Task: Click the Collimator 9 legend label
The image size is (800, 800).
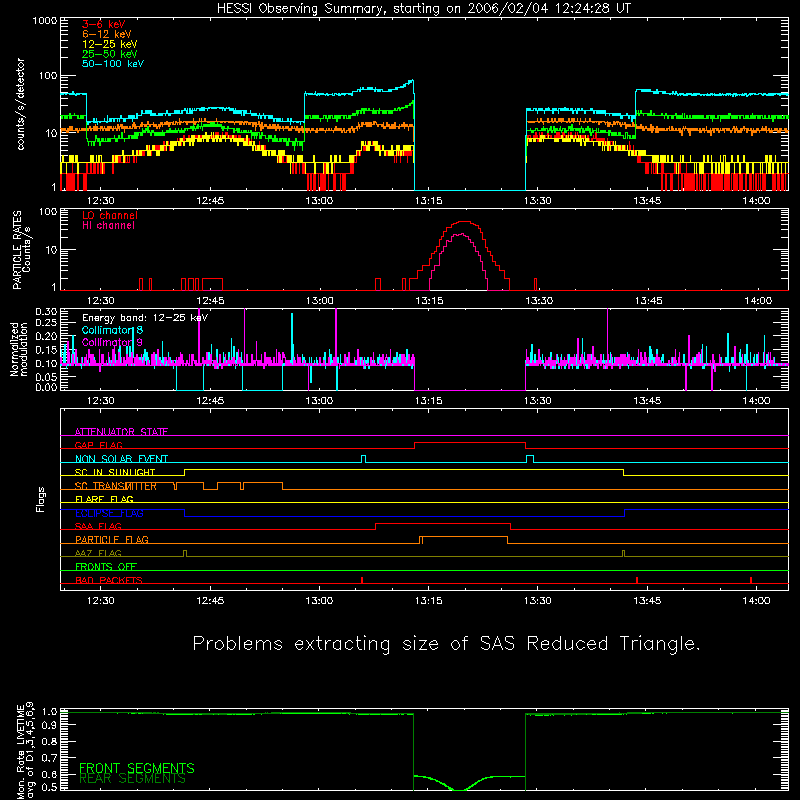Action: coord(112,342)
